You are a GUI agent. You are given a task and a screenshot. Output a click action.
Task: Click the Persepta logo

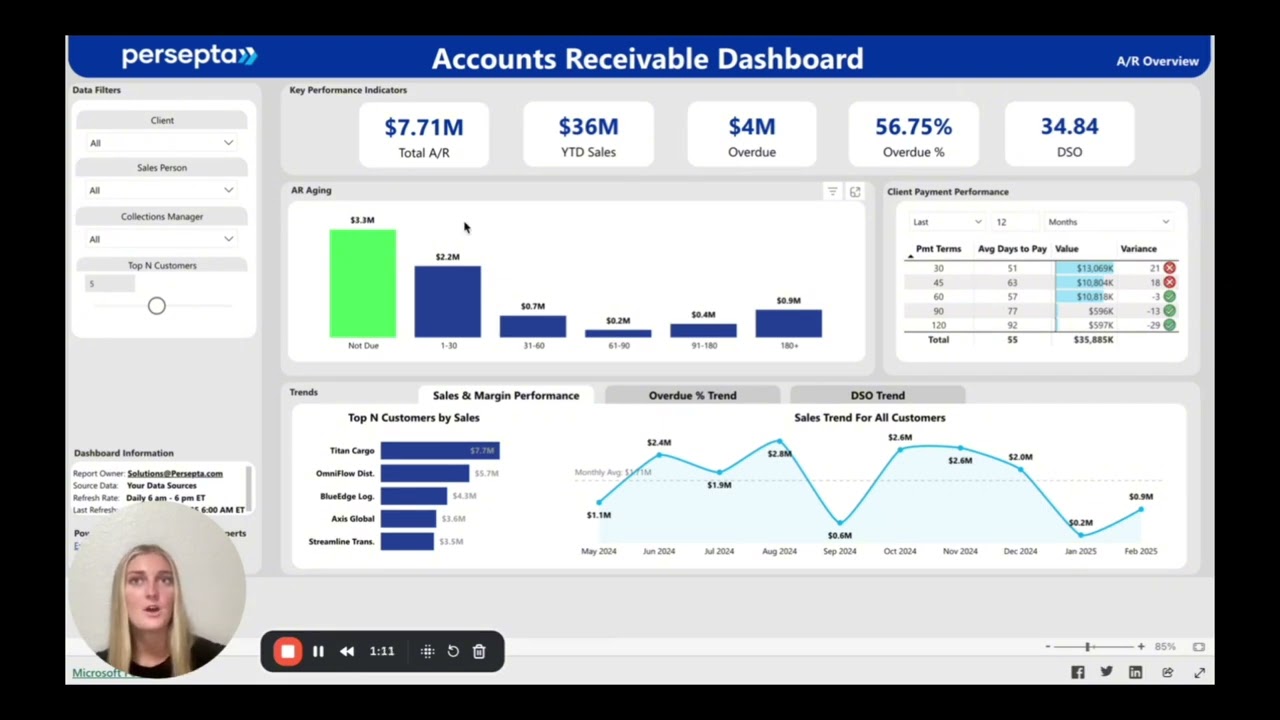pos(189,56)
